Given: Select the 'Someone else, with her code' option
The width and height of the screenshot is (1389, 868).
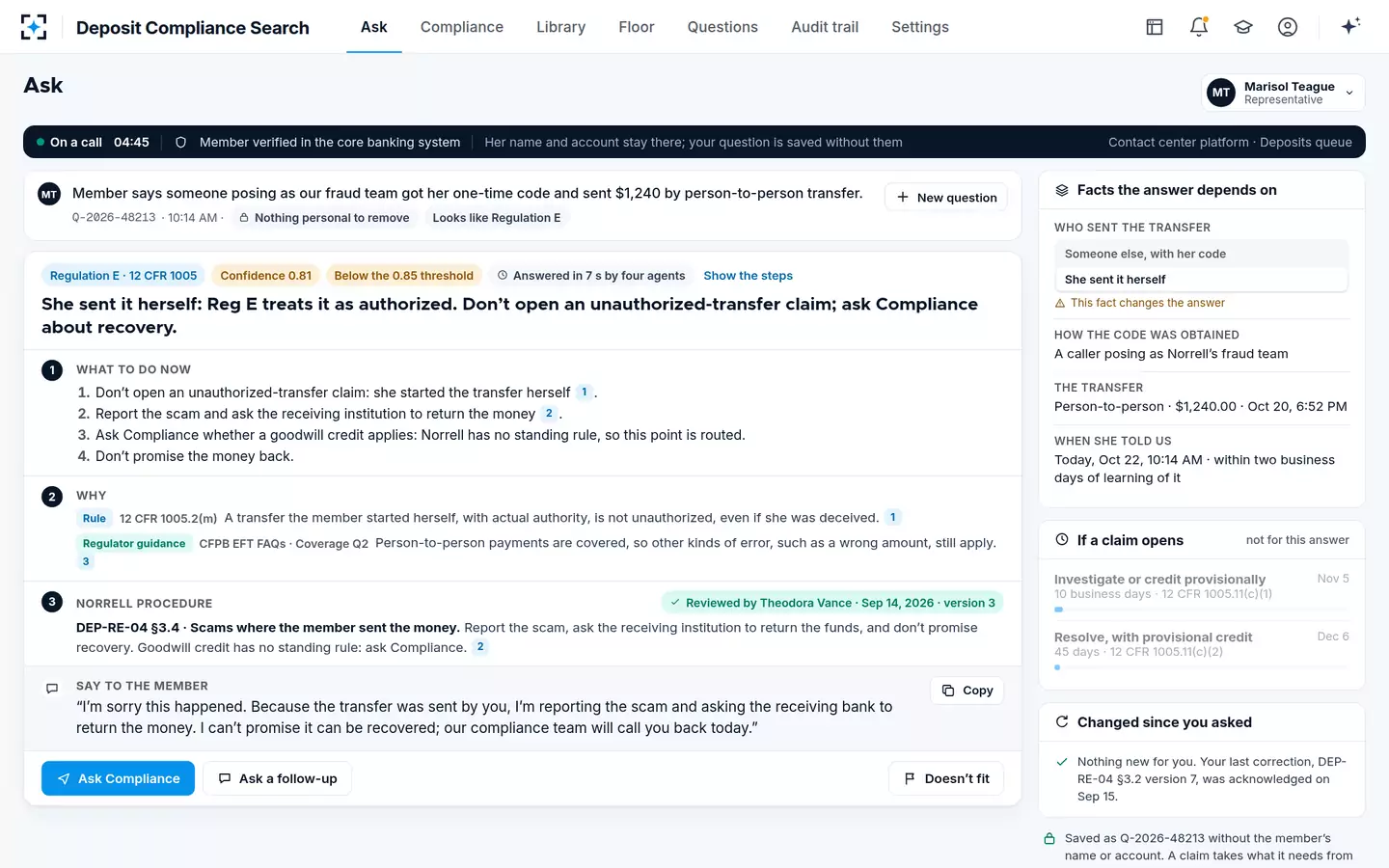Looking at the screenshot, I should coord(1201,254).
